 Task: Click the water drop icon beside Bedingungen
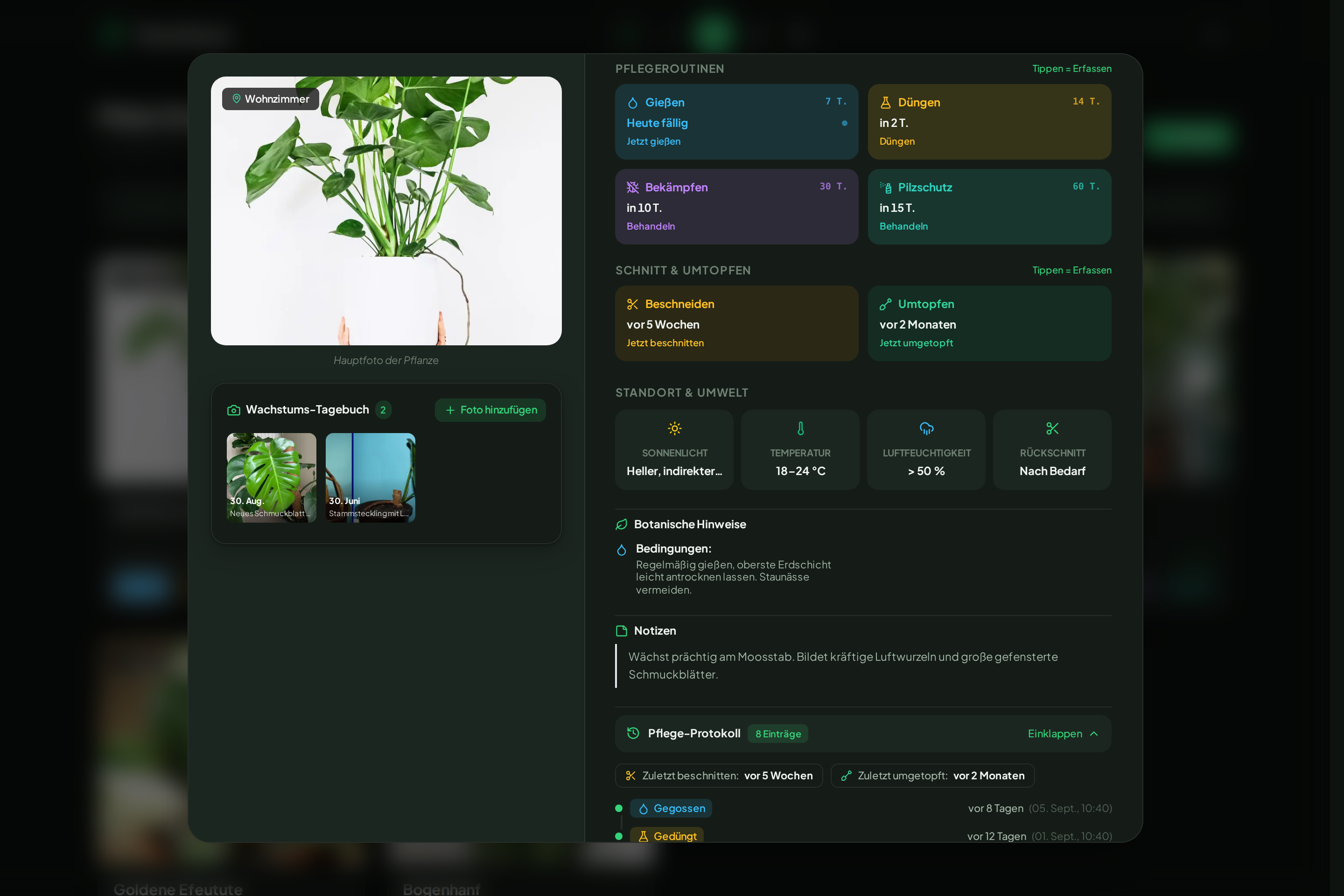click(x=622, y=550)
